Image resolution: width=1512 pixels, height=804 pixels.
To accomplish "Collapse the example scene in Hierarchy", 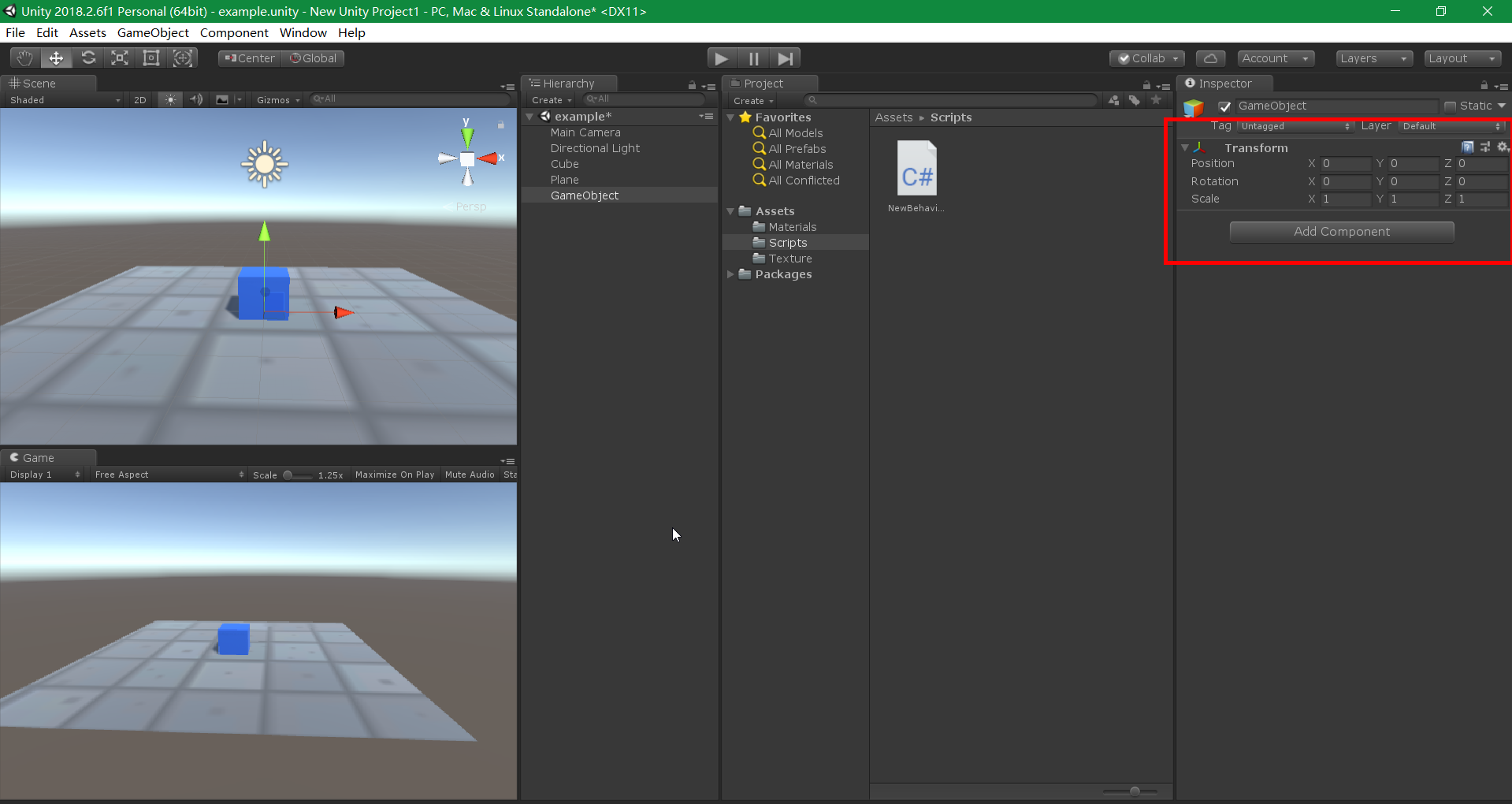I will click(529, 117).
